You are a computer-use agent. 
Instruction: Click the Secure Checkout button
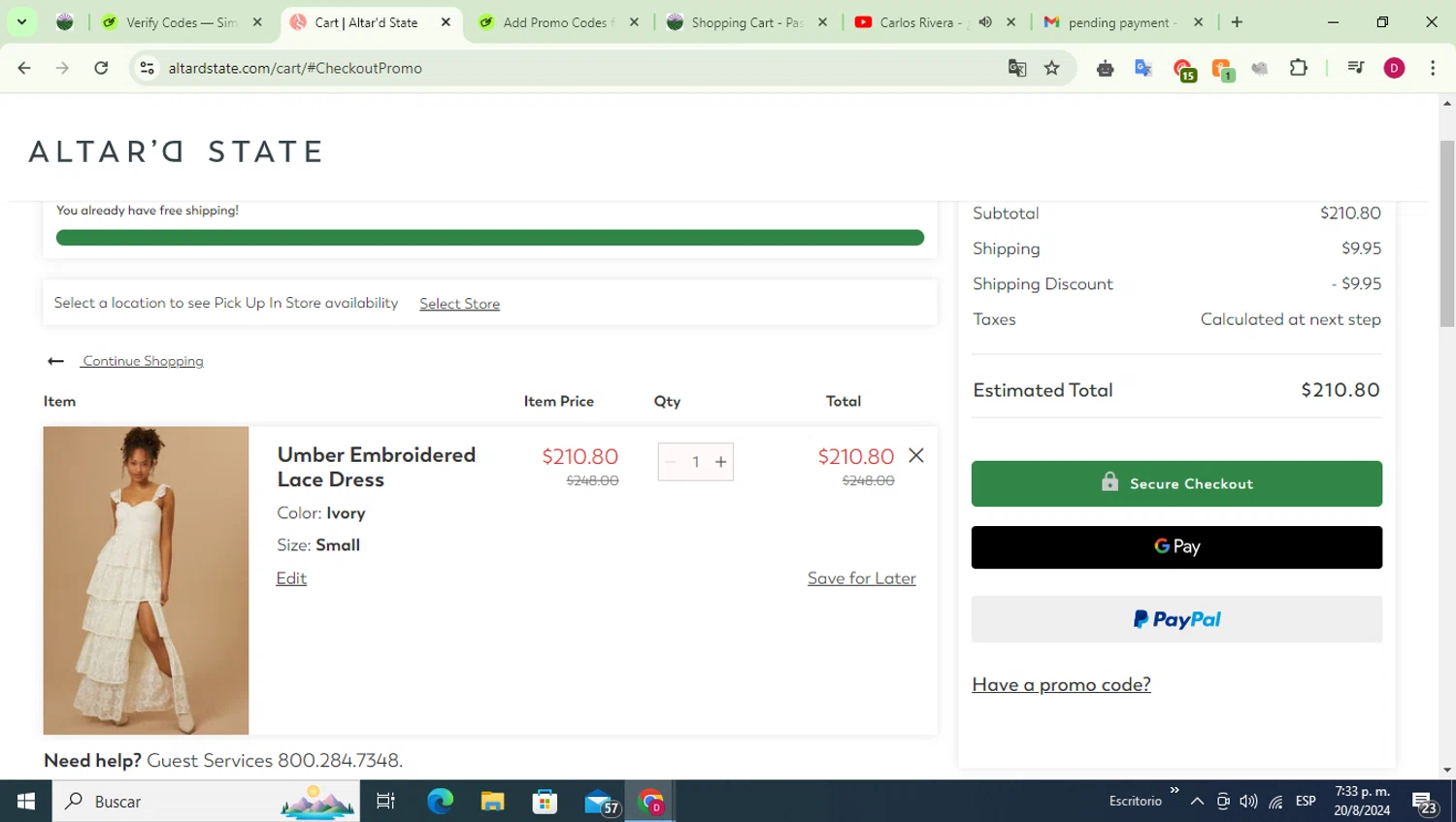[x=1176, y=483]
